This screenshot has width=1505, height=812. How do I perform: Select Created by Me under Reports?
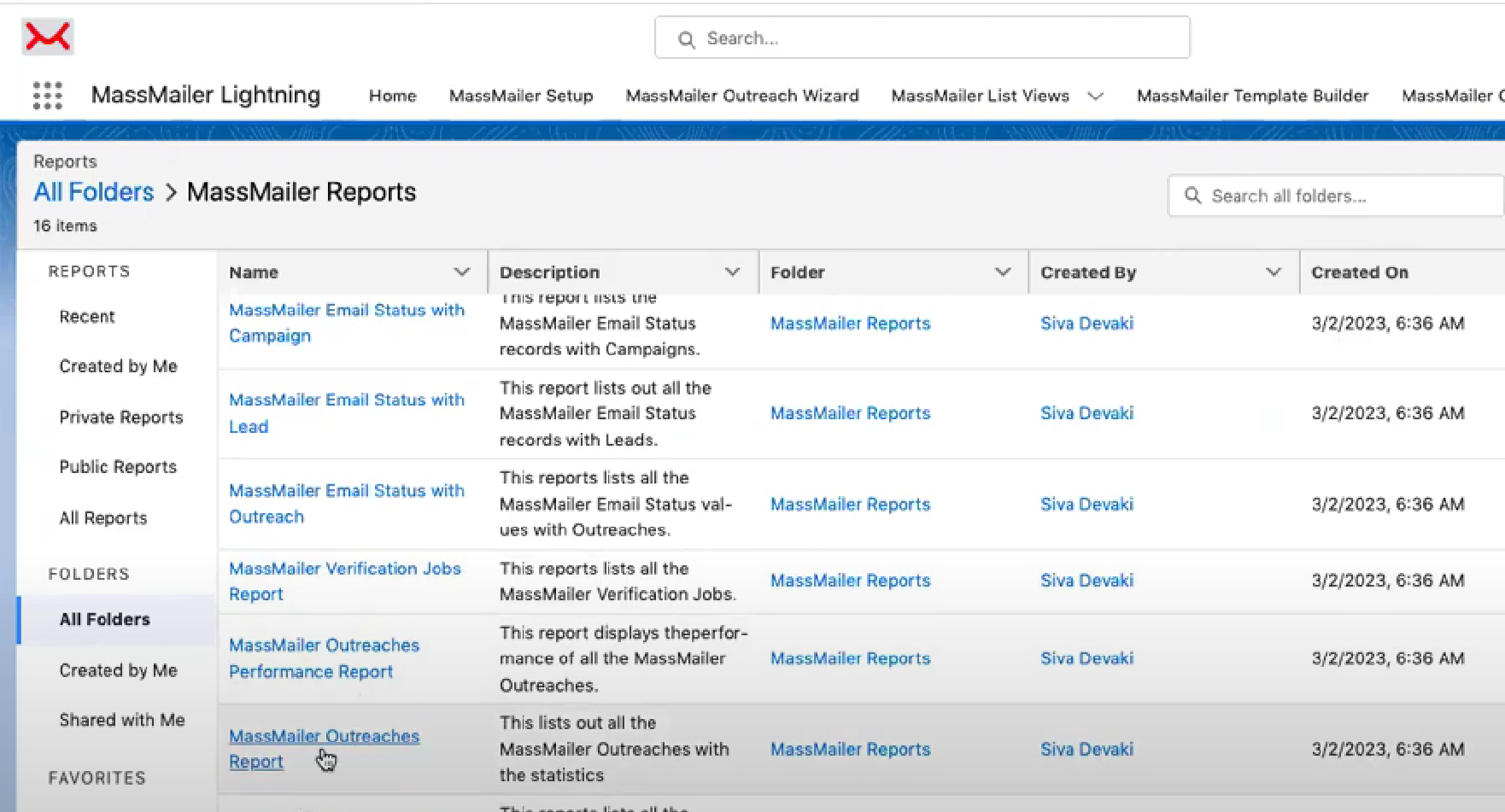point(118,366)
